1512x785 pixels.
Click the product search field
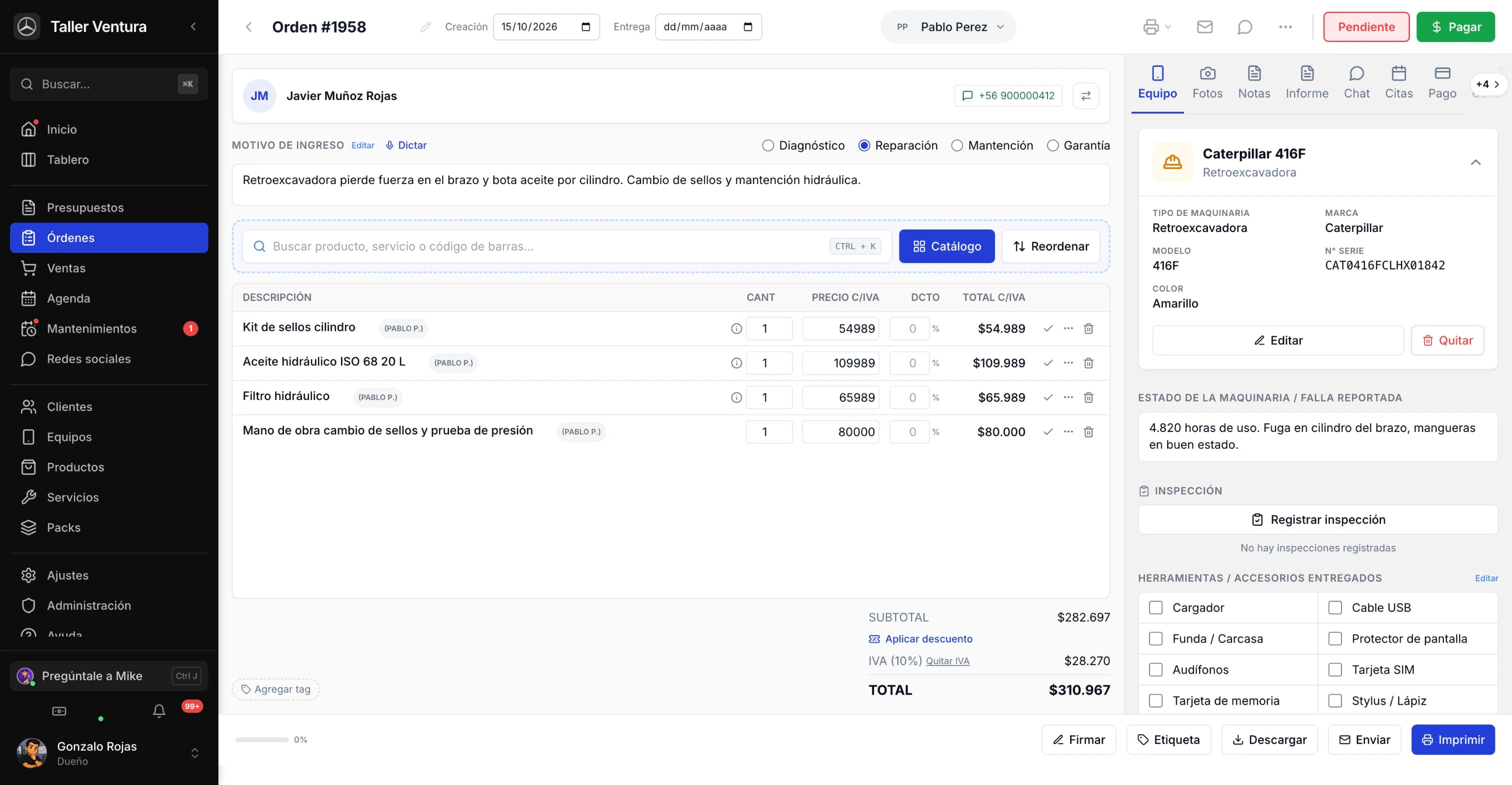566,246
